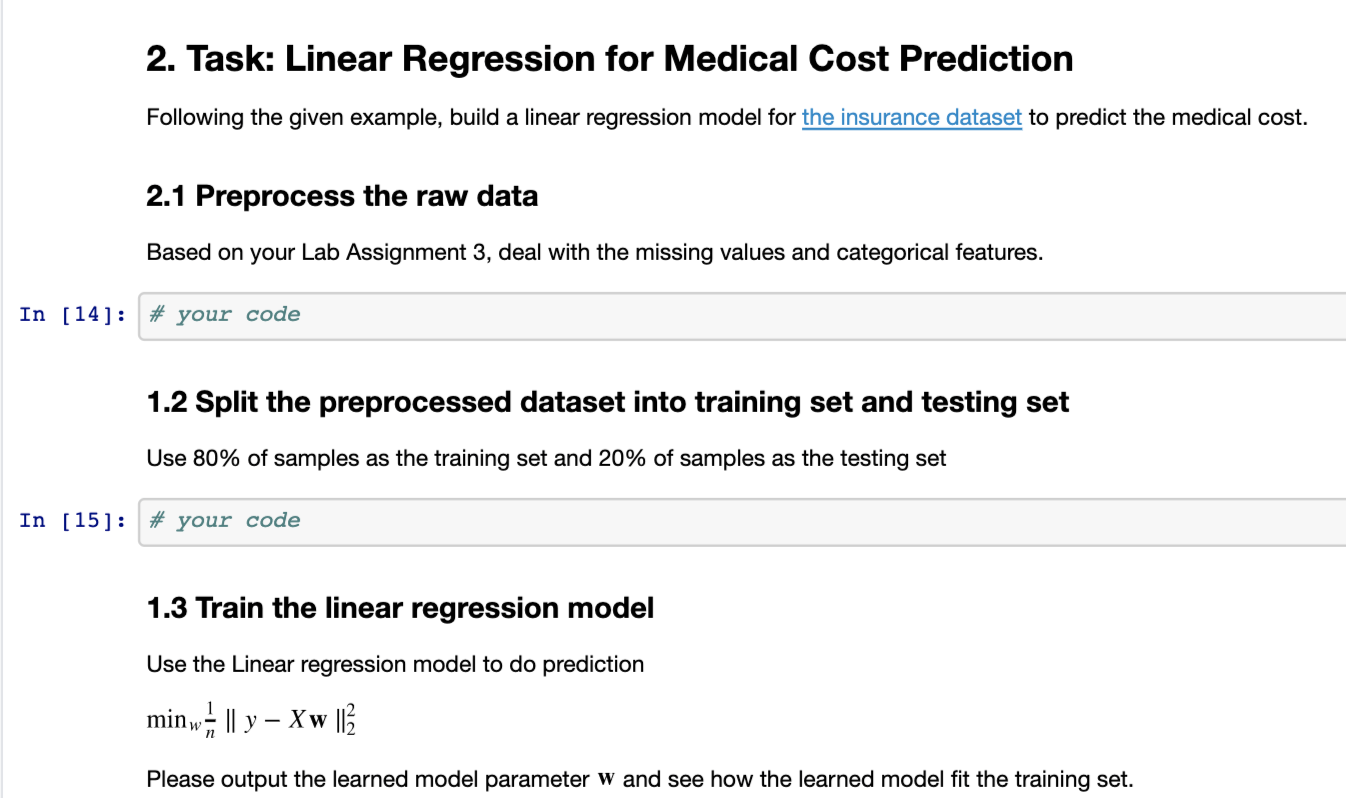This screenshot has width=1346, height=798.
Task: Click the text about Lab Assignment 3
Action: click(x=594, y=252)
